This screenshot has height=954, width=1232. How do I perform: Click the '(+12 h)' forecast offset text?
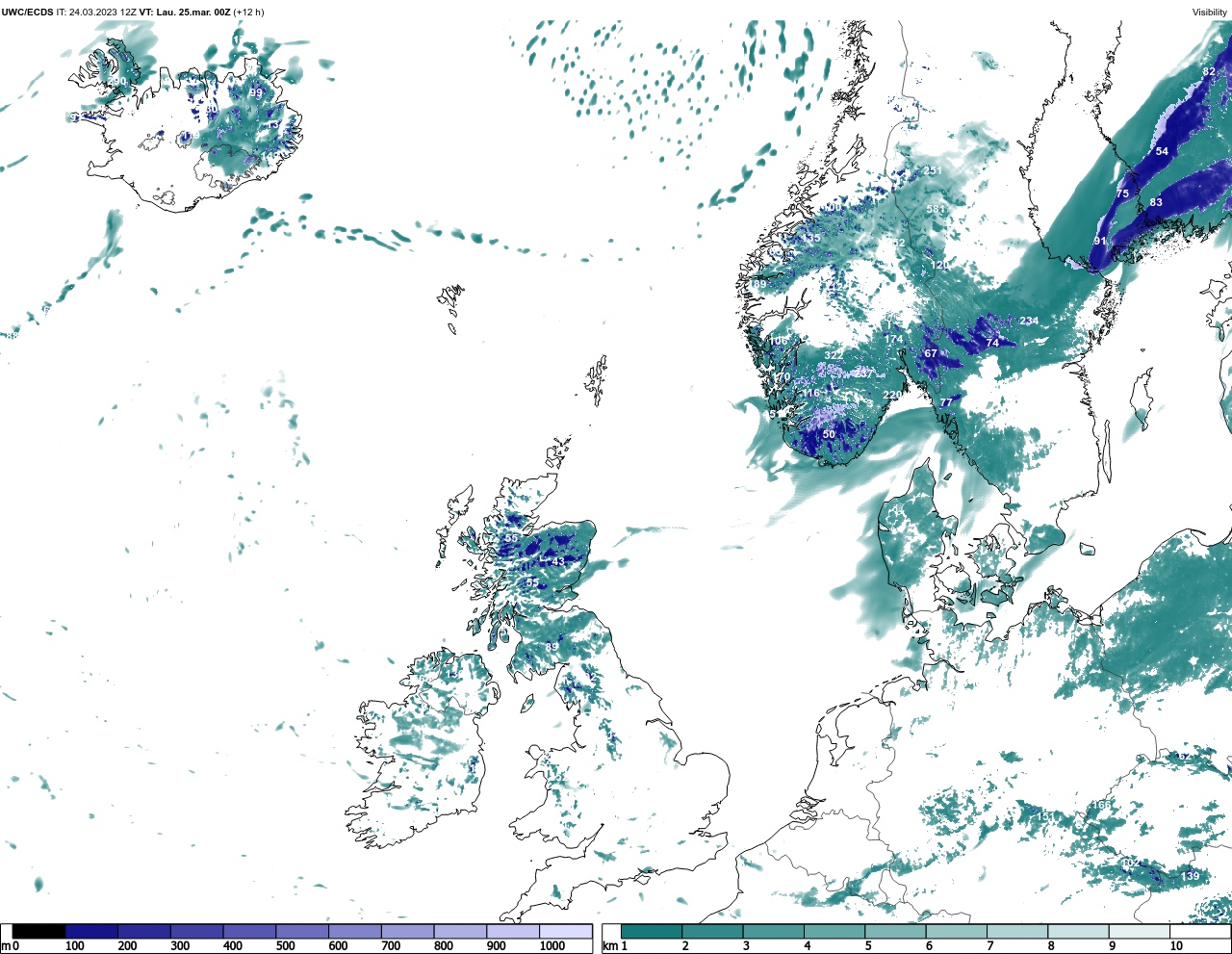(248, 13)
